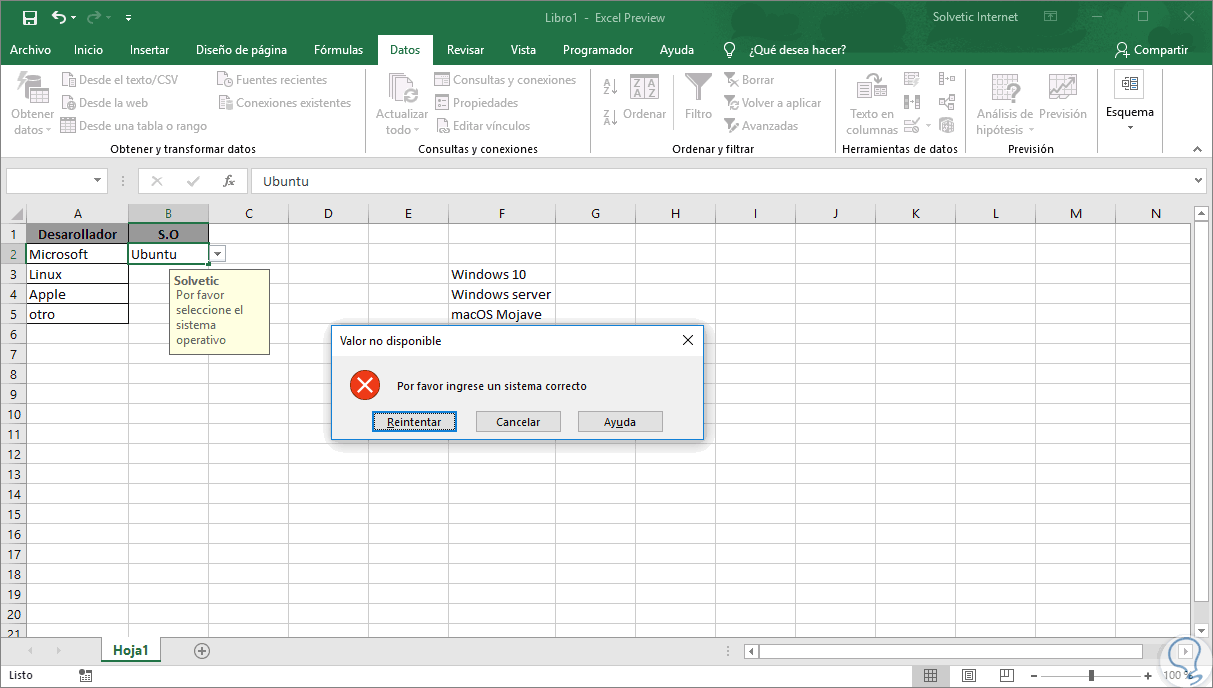The width and height of the screenshot is (1213, 688).
Task: Click Texto en columnas icon
Action: coord(872,87)
